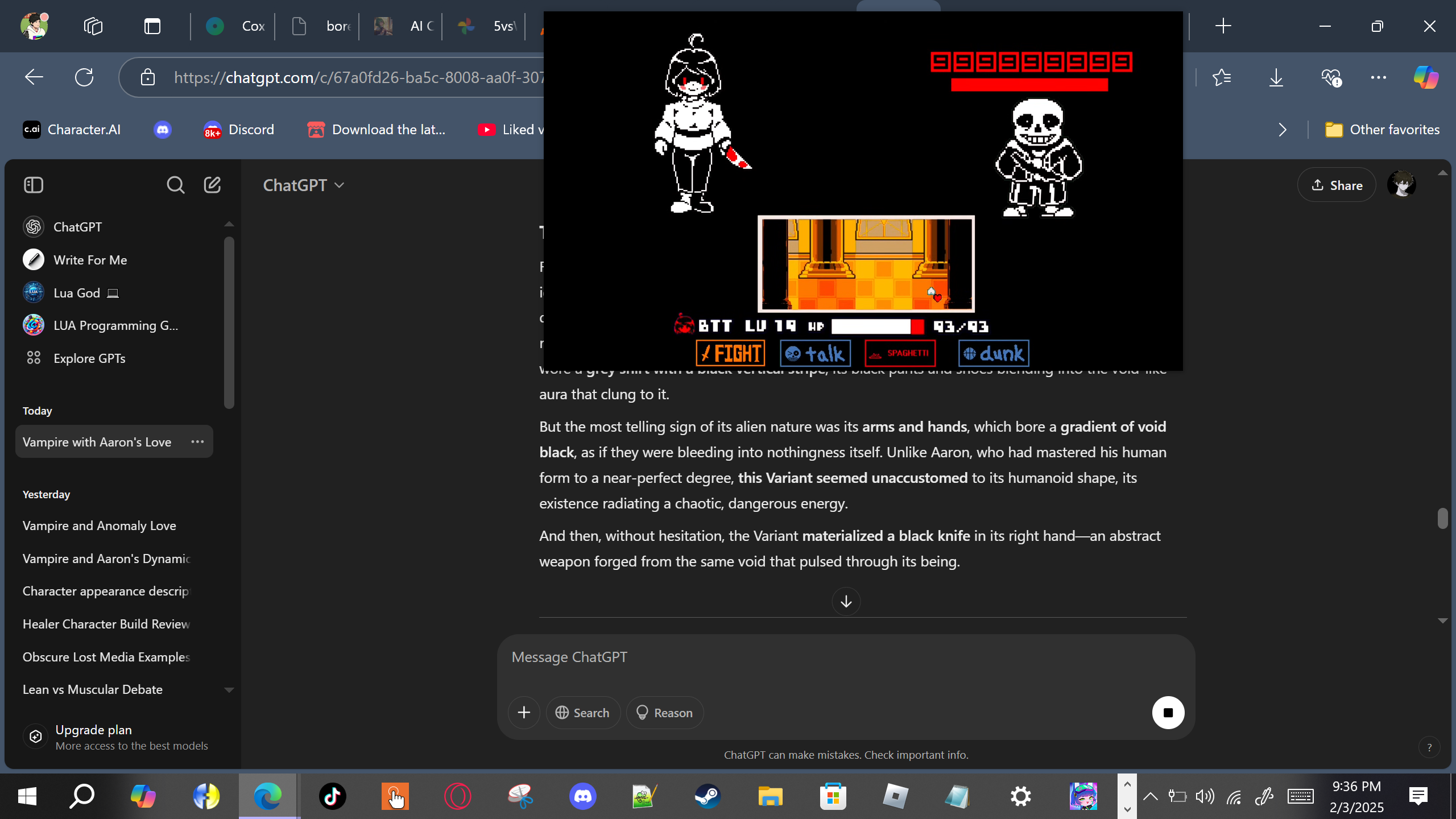1456x819 pixels.
Task: Start a new chat with compose icon
Action: (212, 185)
